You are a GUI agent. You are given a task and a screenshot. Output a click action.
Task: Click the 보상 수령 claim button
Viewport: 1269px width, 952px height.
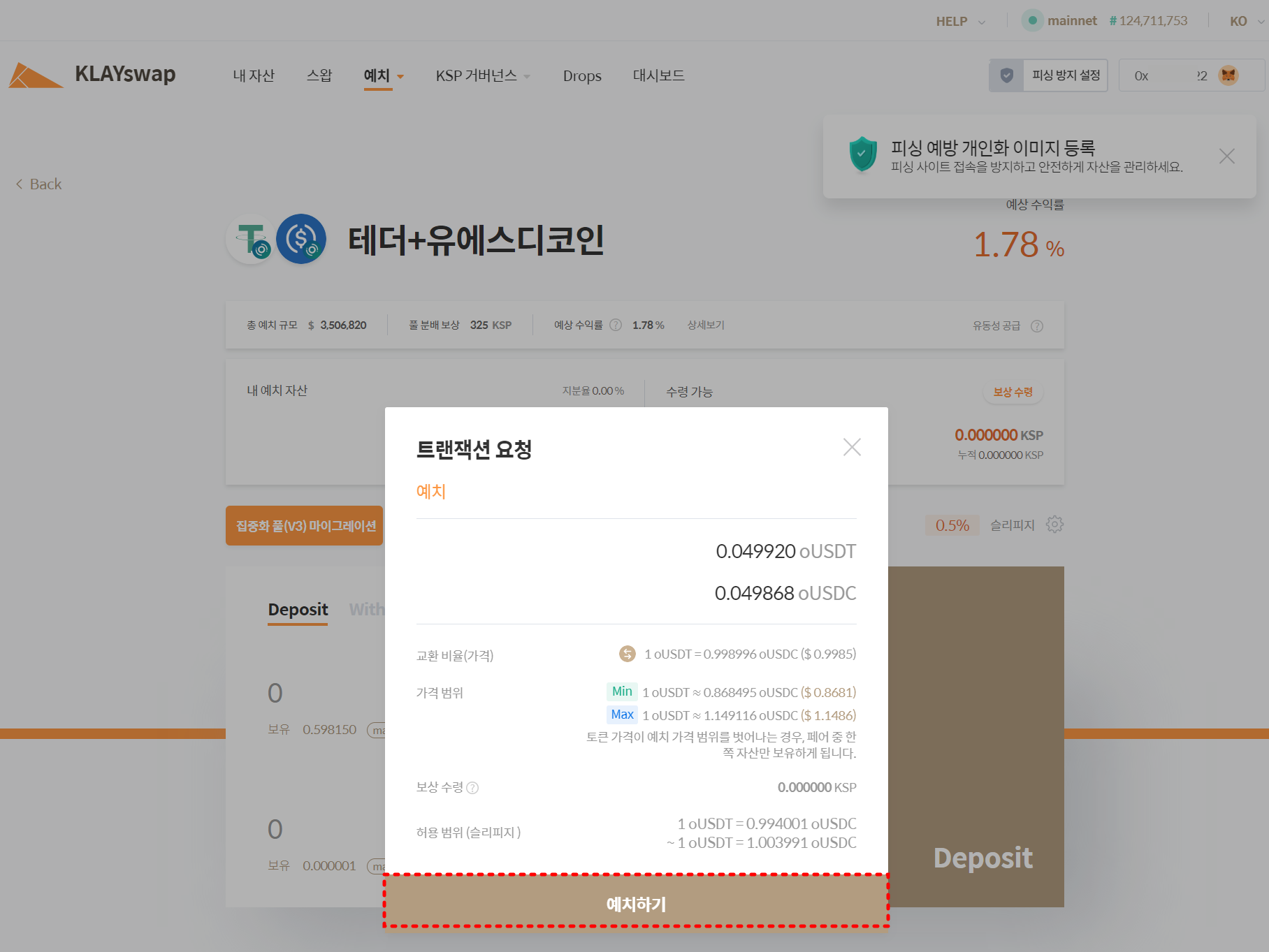click(x=1013, y=393)
